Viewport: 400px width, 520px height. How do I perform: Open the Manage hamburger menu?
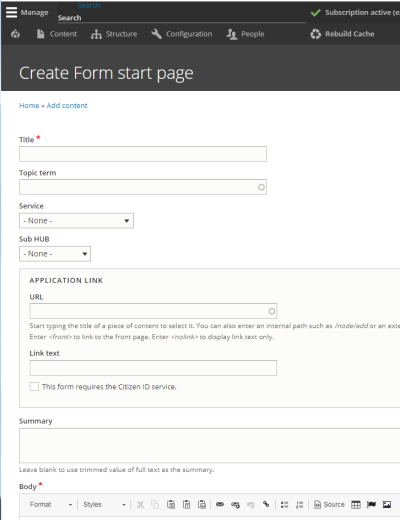[11, 12]
